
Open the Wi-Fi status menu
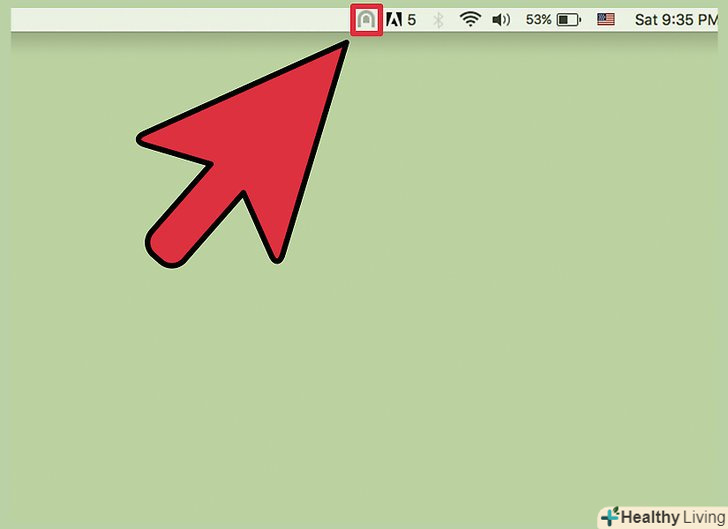pyautogui.click(x=470, y=20)
